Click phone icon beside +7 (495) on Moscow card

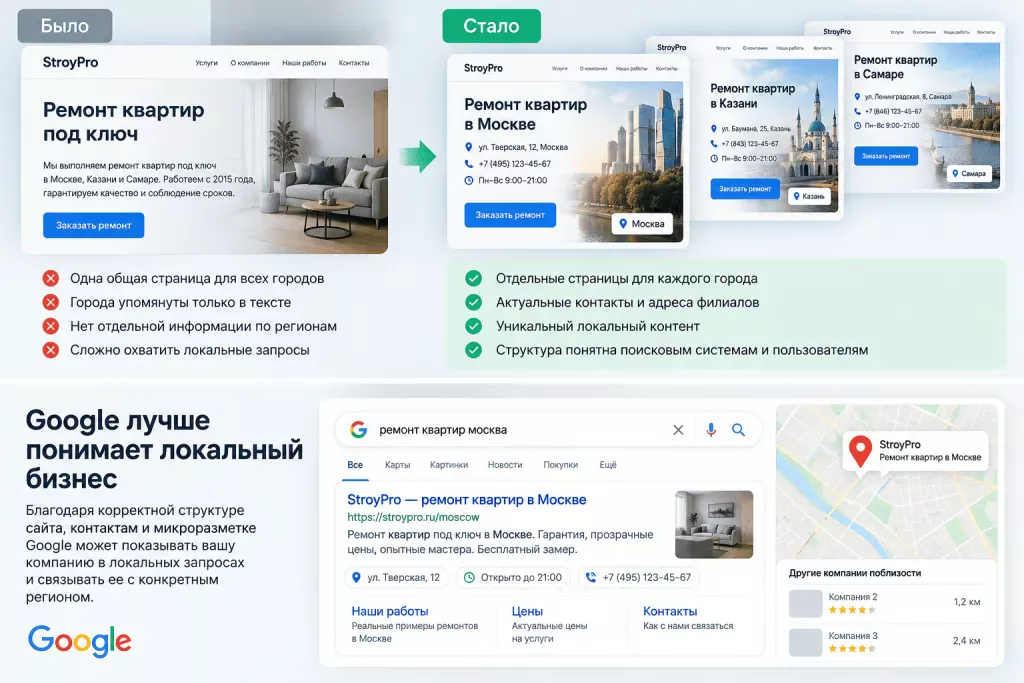[468, 164]
